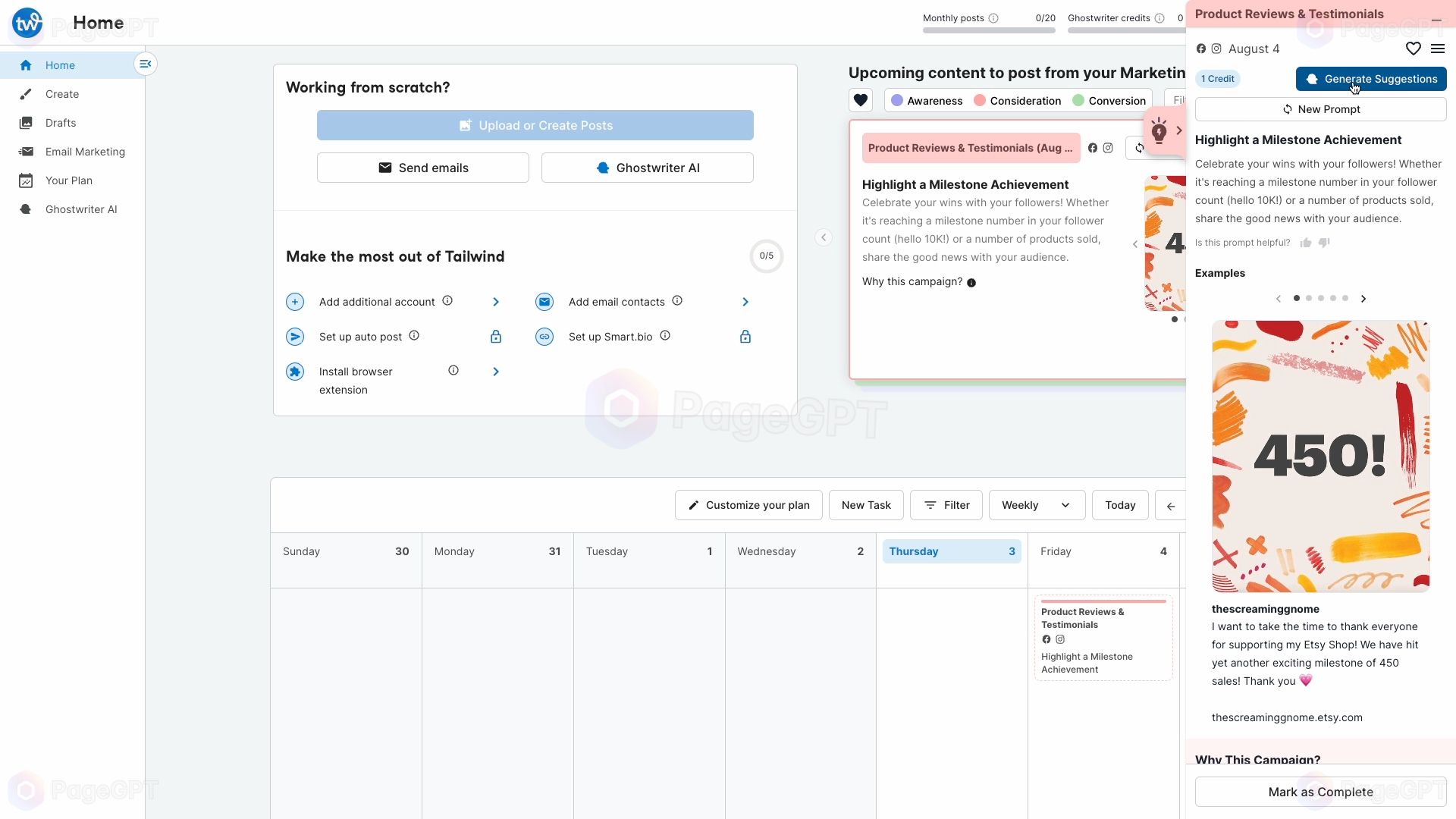
Task: Click Mark as Complete button
Action: (1321, 791)
